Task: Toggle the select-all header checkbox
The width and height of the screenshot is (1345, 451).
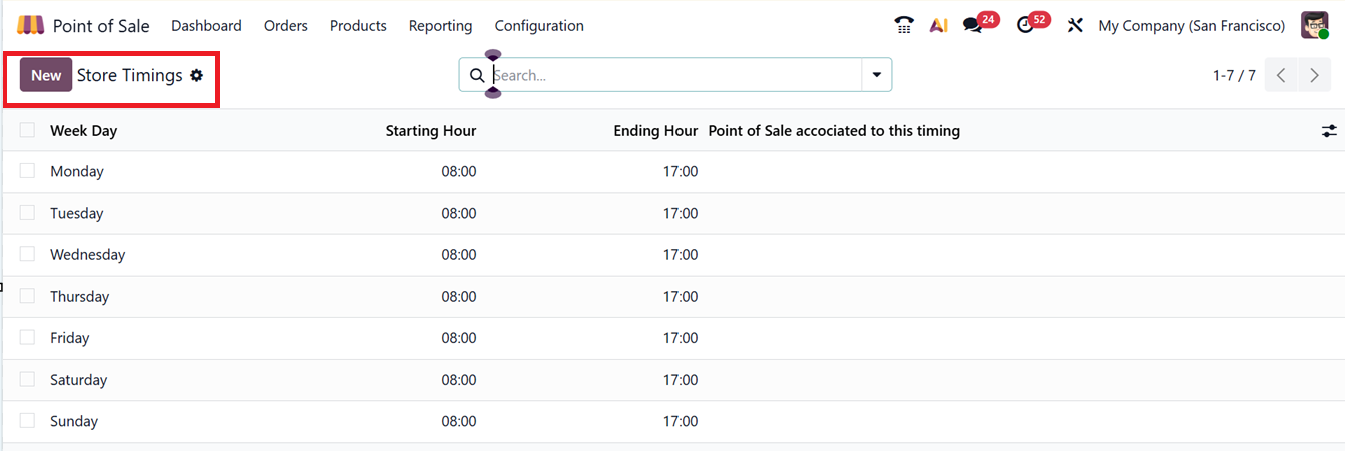Action: (27, 130)
